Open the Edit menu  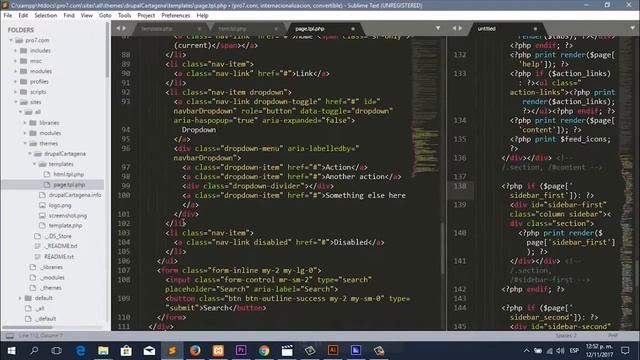(23, 16)
